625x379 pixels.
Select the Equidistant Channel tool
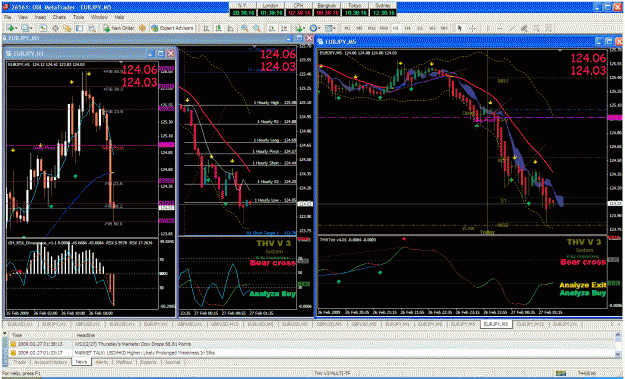524,28
